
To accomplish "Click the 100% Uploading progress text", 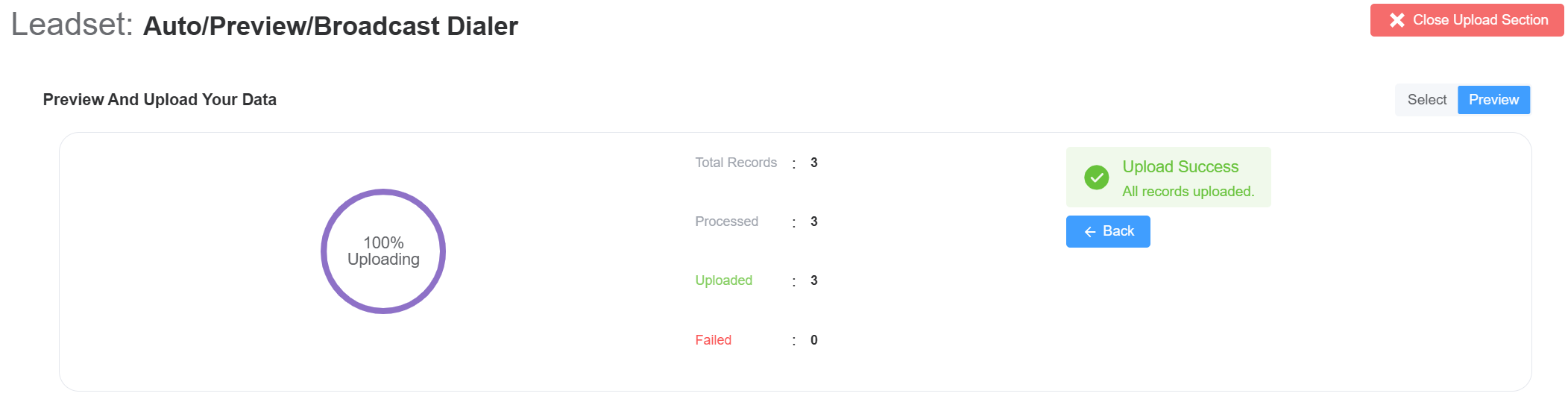I will pos(383,251).
